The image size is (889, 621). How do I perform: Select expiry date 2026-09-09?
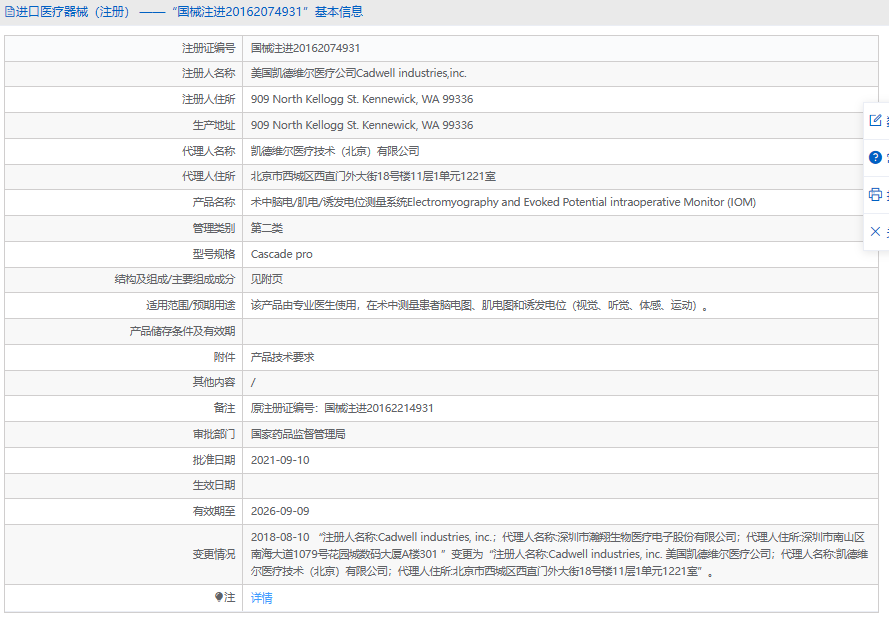(x=280, y=511)
